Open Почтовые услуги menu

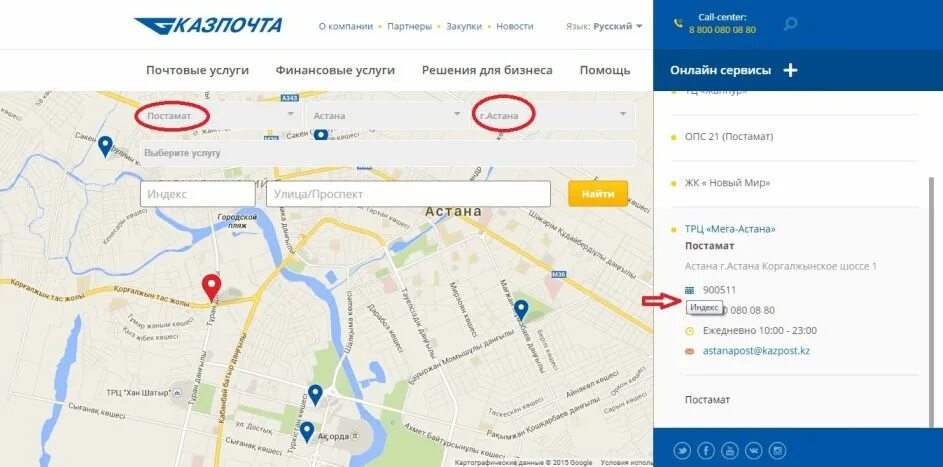coord(197,70)
